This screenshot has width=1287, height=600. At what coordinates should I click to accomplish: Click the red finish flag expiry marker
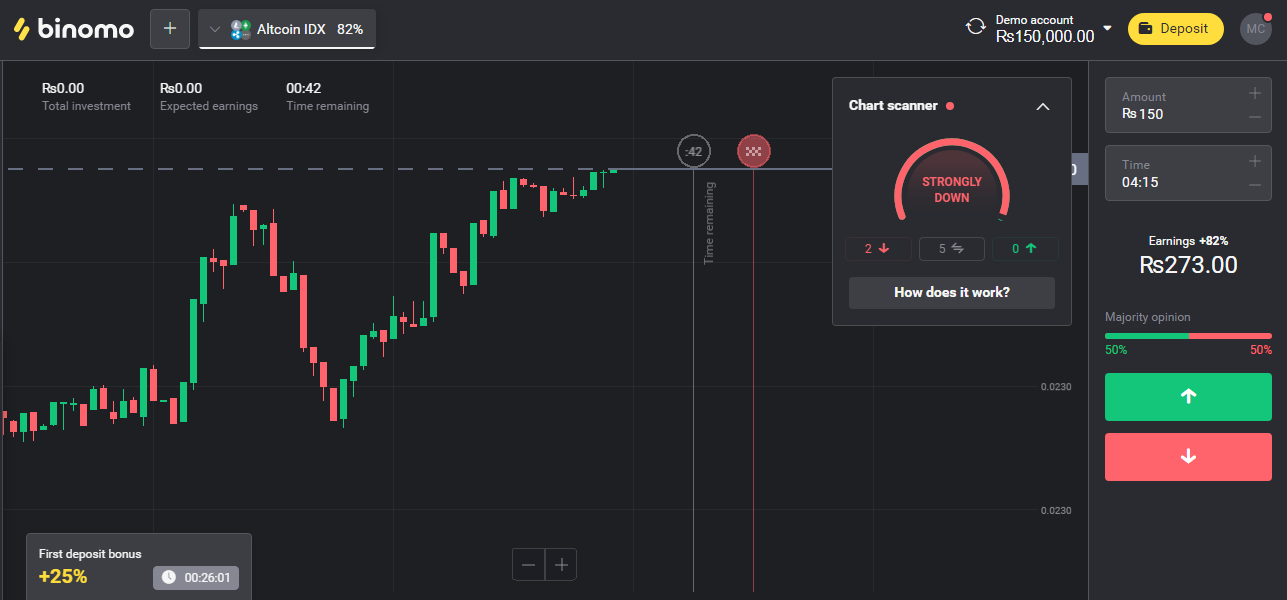(x=754, y=152)
